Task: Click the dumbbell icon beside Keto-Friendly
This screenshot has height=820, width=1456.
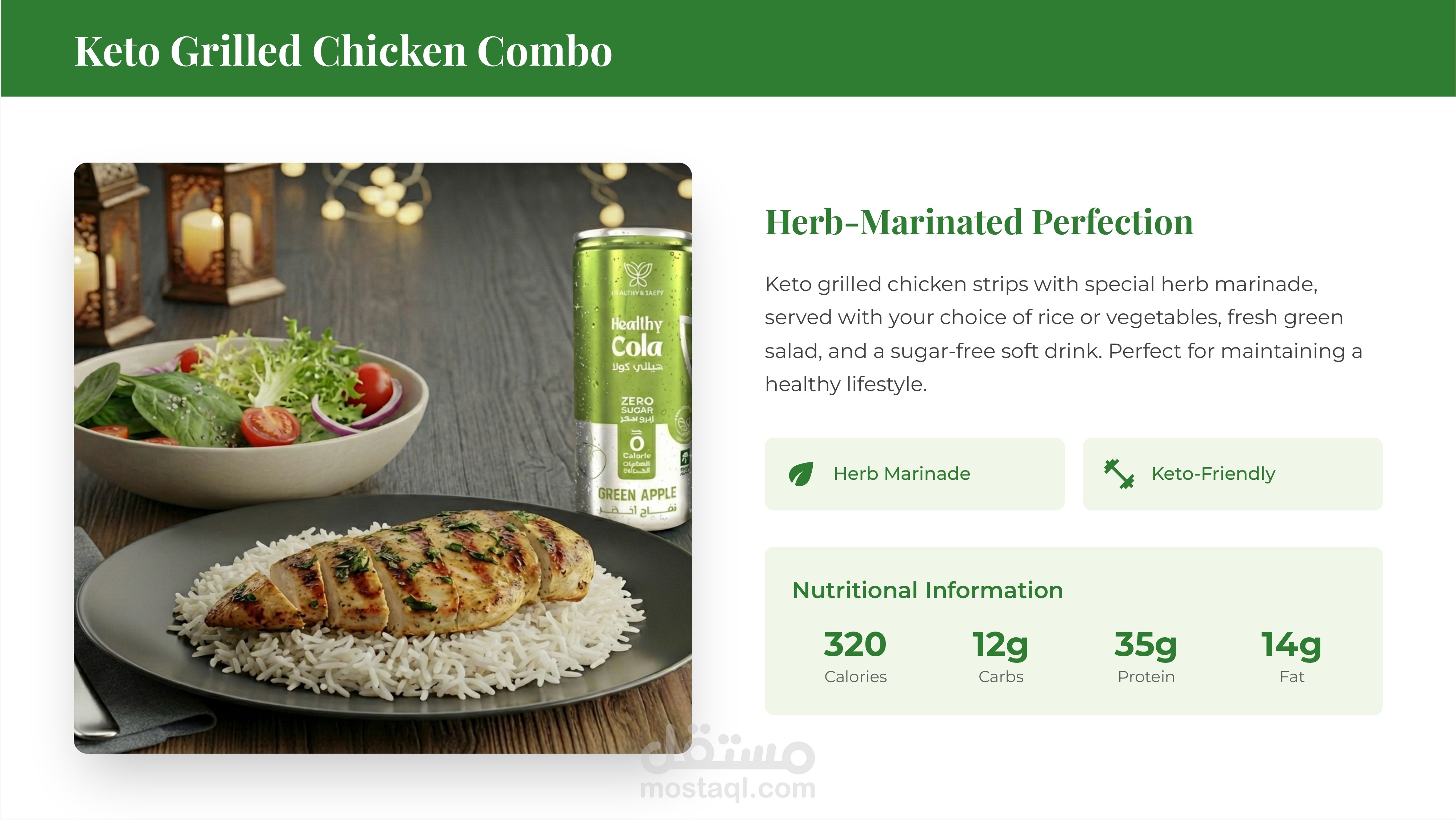Action: [1119, 474]
